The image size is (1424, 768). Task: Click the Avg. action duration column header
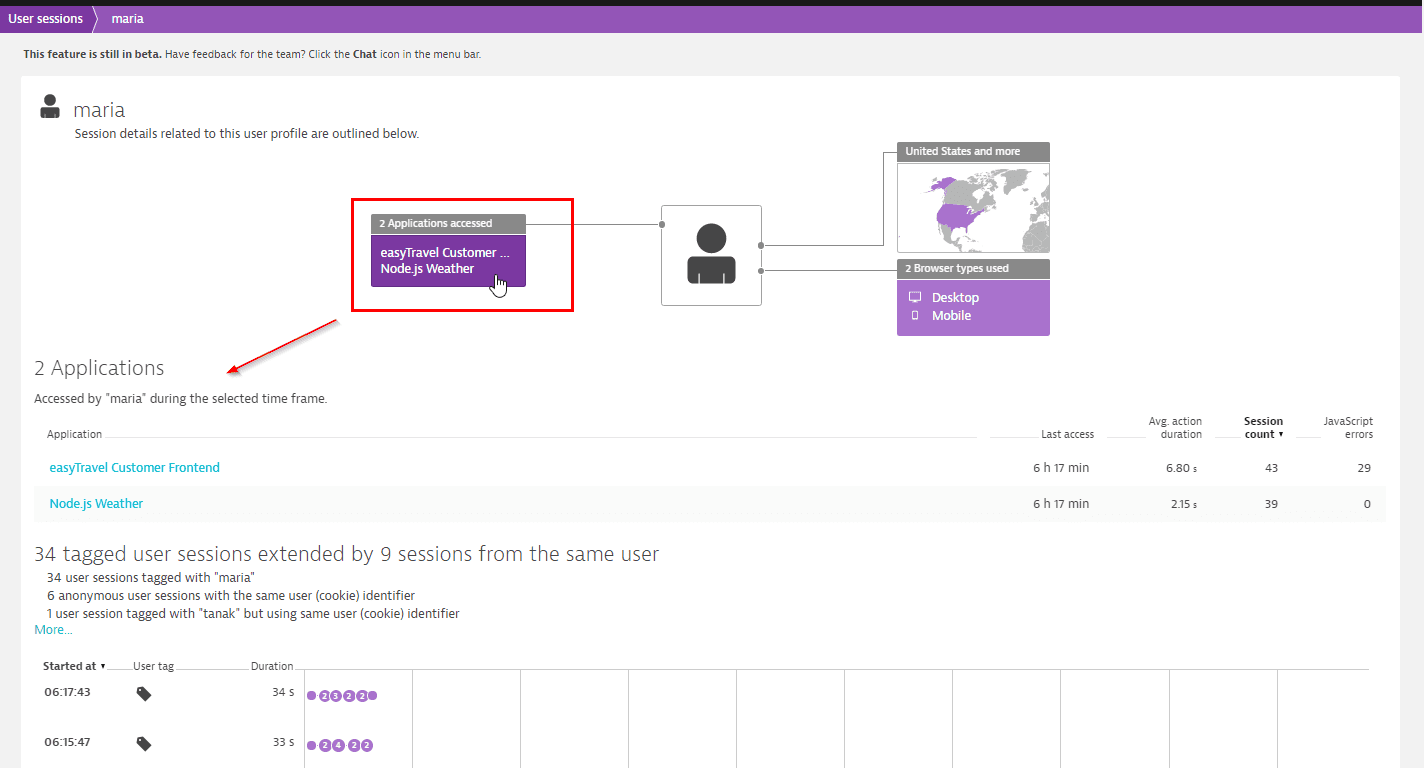pos(1175,428)
